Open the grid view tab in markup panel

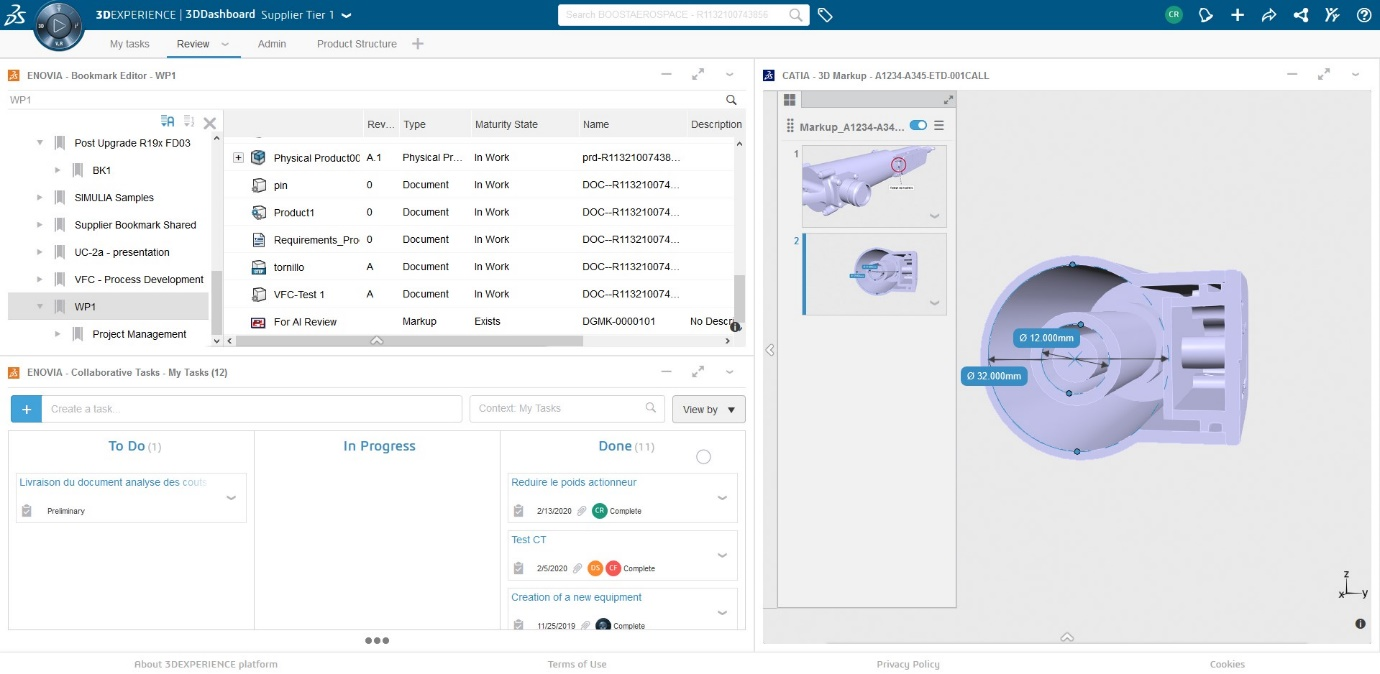[789, 100]
